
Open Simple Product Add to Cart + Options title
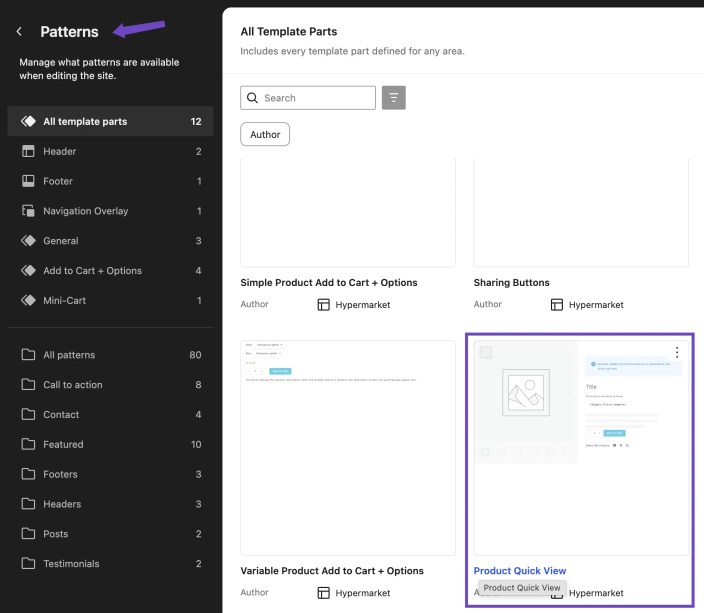pos(329,282)
